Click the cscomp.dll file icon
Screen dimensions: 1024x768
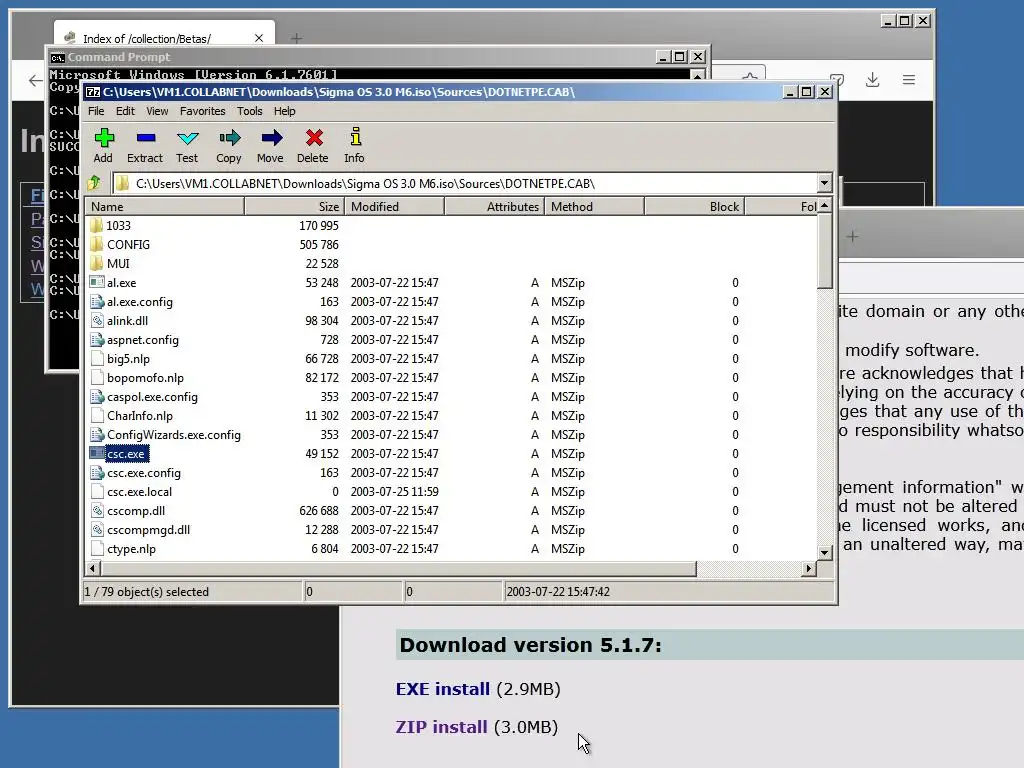point(97,511)
